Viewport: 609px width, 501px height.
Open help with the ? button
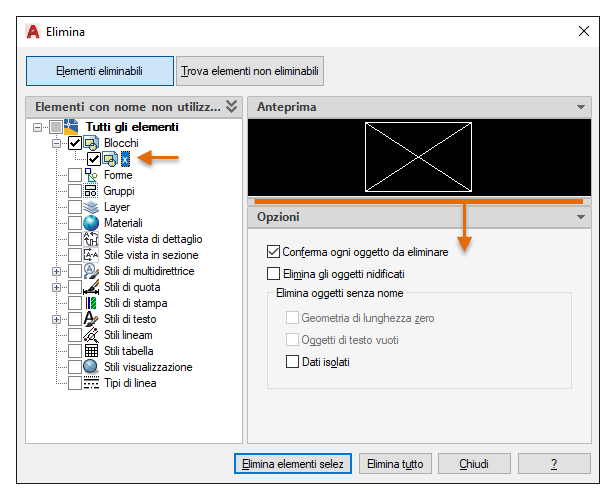pyautogui.click(x=554, y=464)
